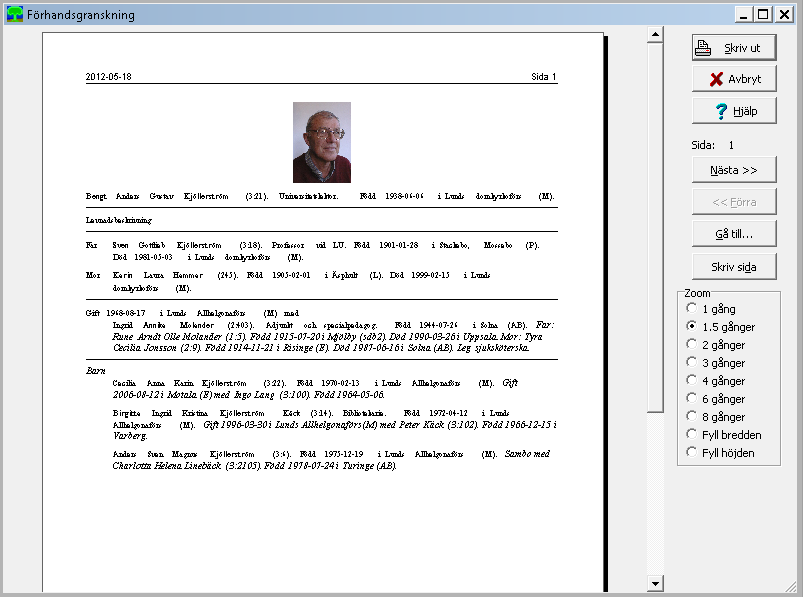This screenshot has height=597, width=803.
Task: Click the Sida: 1 page indicator
Action: coord(712,145)
